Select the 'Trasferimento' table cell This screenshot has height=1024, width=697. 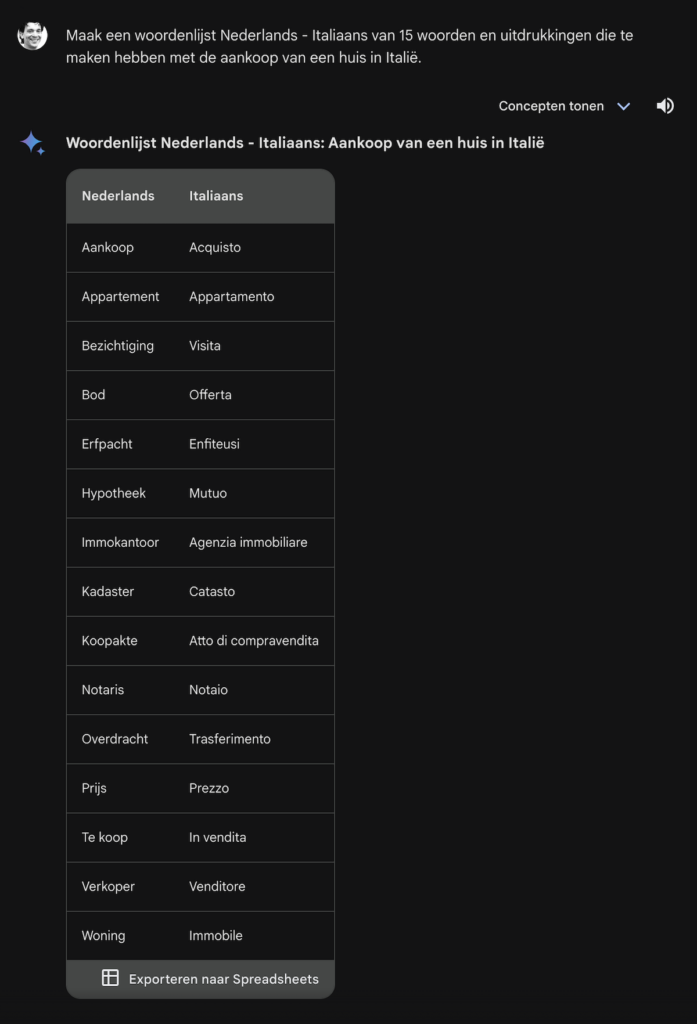coord(230,739)
